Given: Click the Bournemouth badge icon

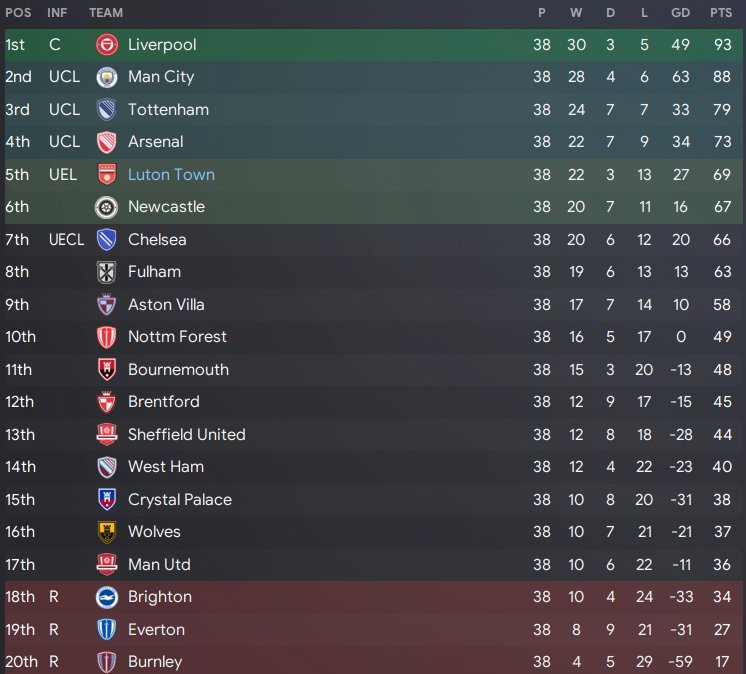Looking at the screenshot, I should (x=107, y=370).
